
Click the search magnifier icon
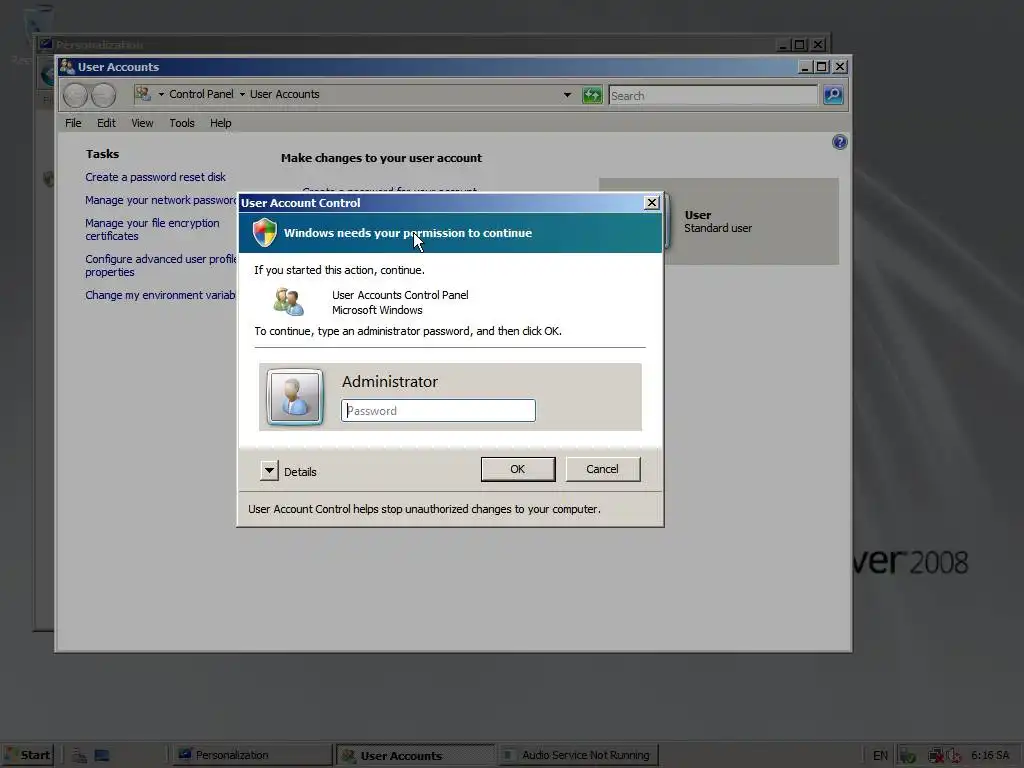[x=833, y=95]
